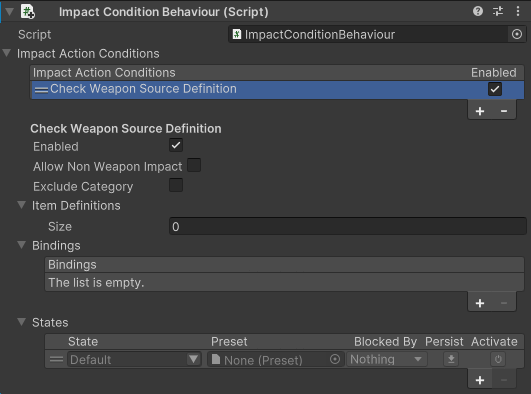Enable Allow Non Weapon Impact
The width and height of the screenshot is (531, 394).
pos(194,165)
